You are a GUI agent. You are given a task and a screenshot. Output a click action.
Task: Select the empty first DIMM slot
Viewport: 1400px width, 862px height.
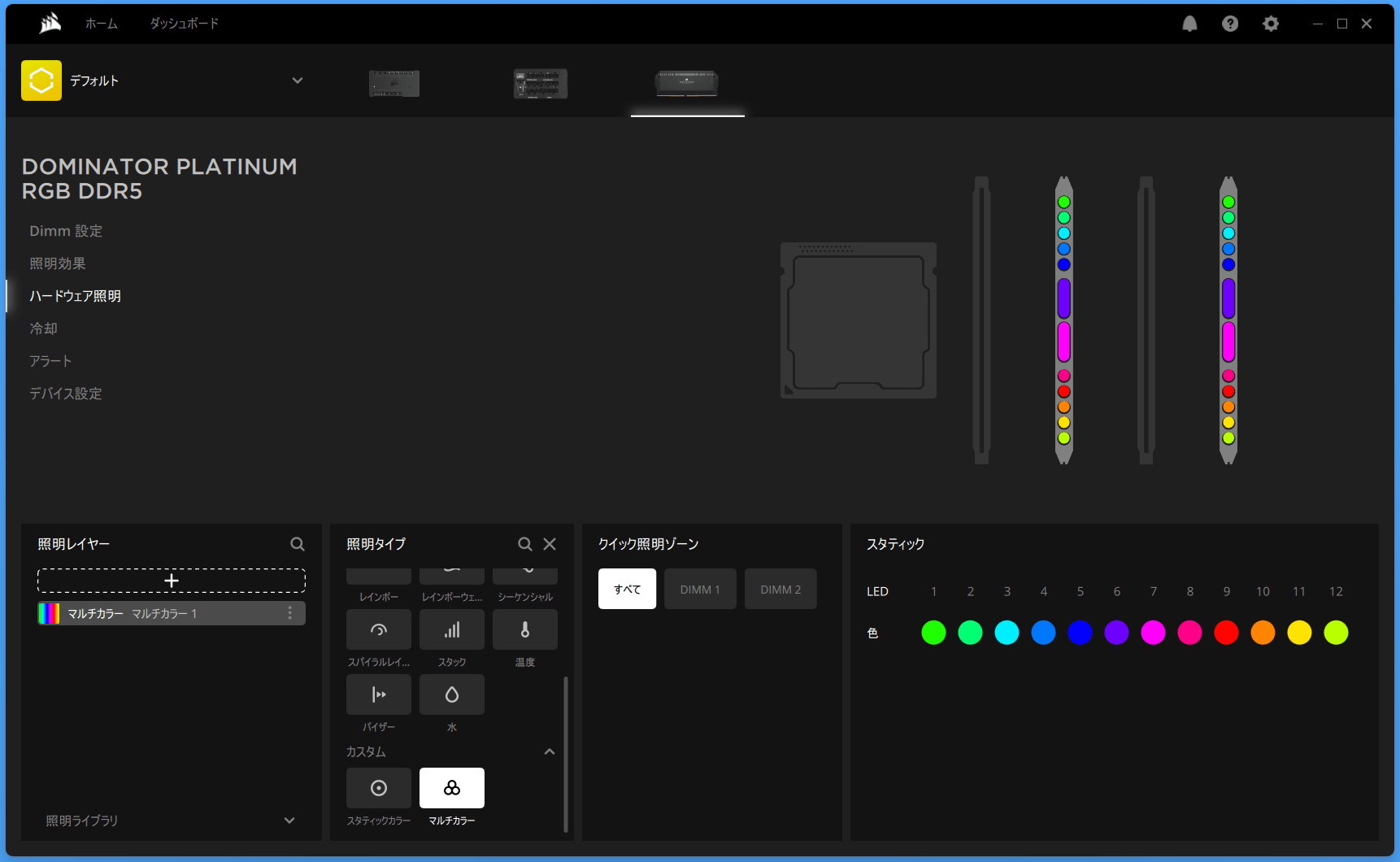click(x=981, y=320)
